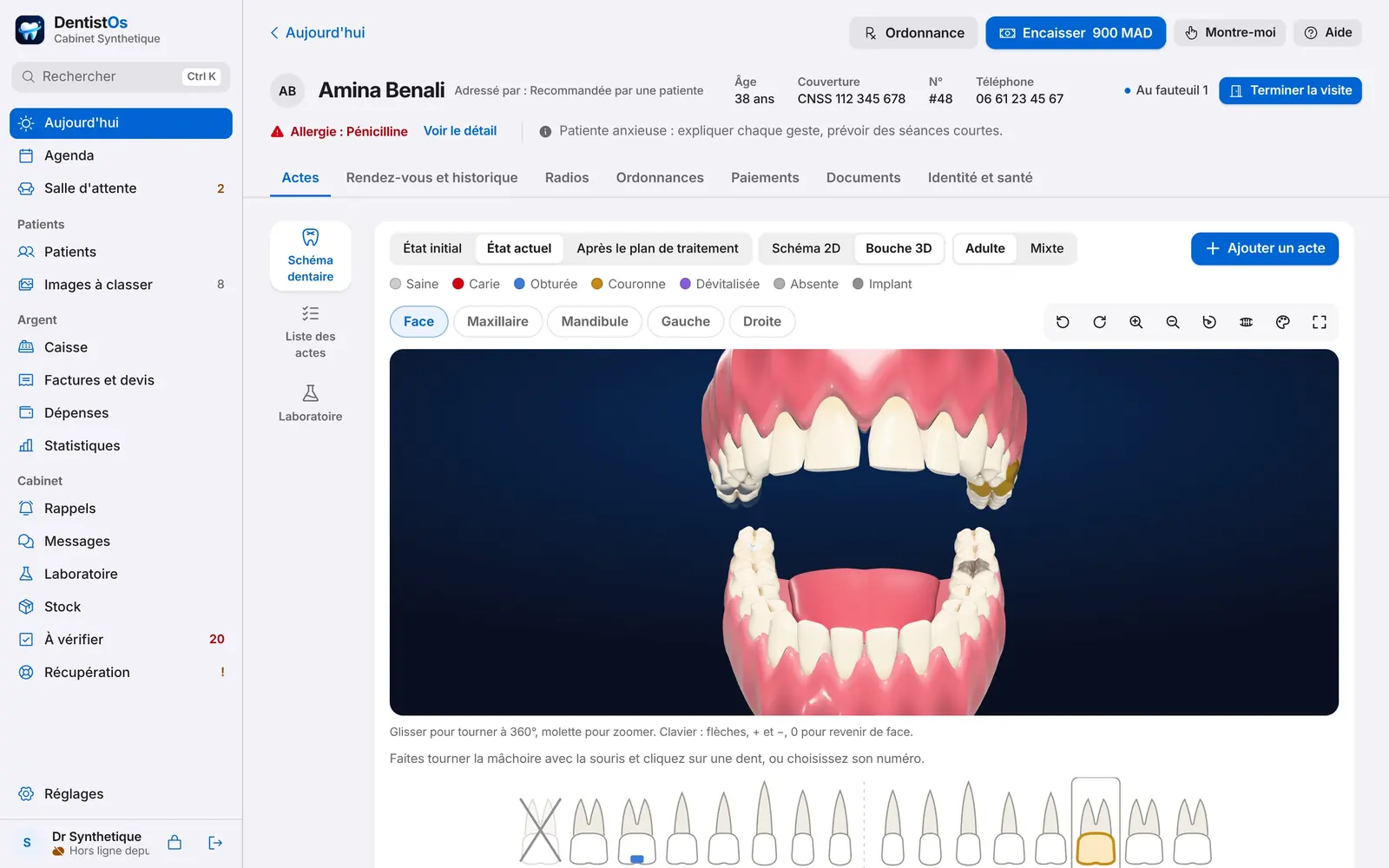
Task: Click the red Carie legend dot
Action: [458, 284]
